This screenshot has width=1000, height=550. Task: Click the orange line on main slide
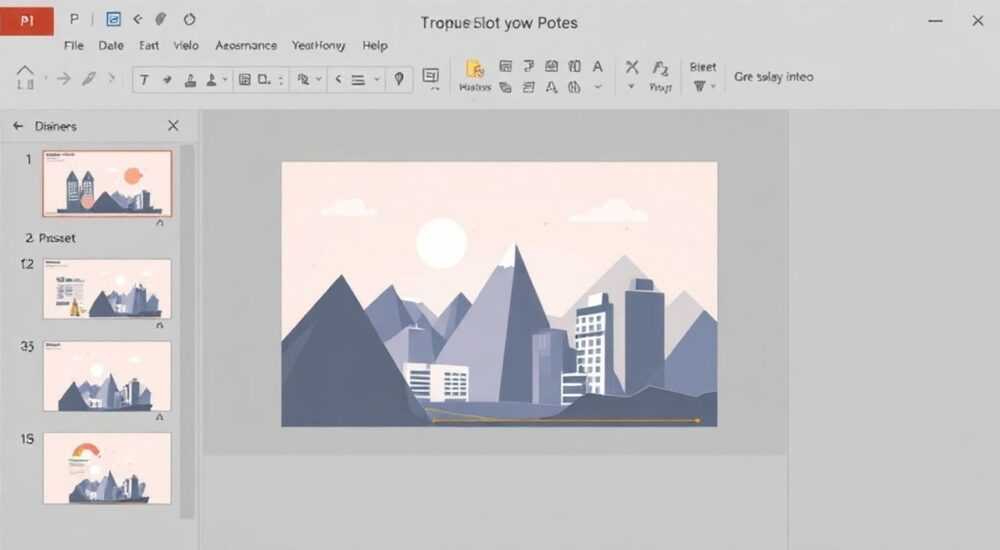(564, 420)
